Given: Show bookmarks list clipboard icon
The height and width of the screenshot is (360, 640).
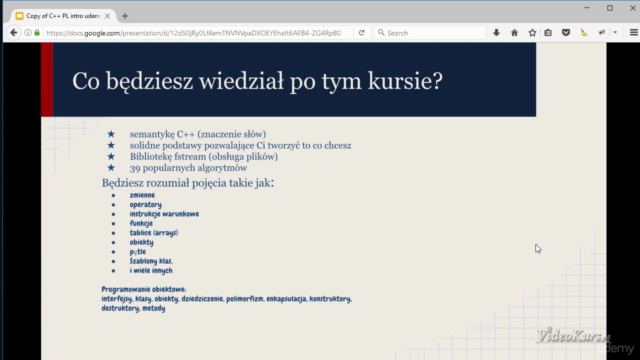Looking at the screenshot, I should click(x=548, y=33).
